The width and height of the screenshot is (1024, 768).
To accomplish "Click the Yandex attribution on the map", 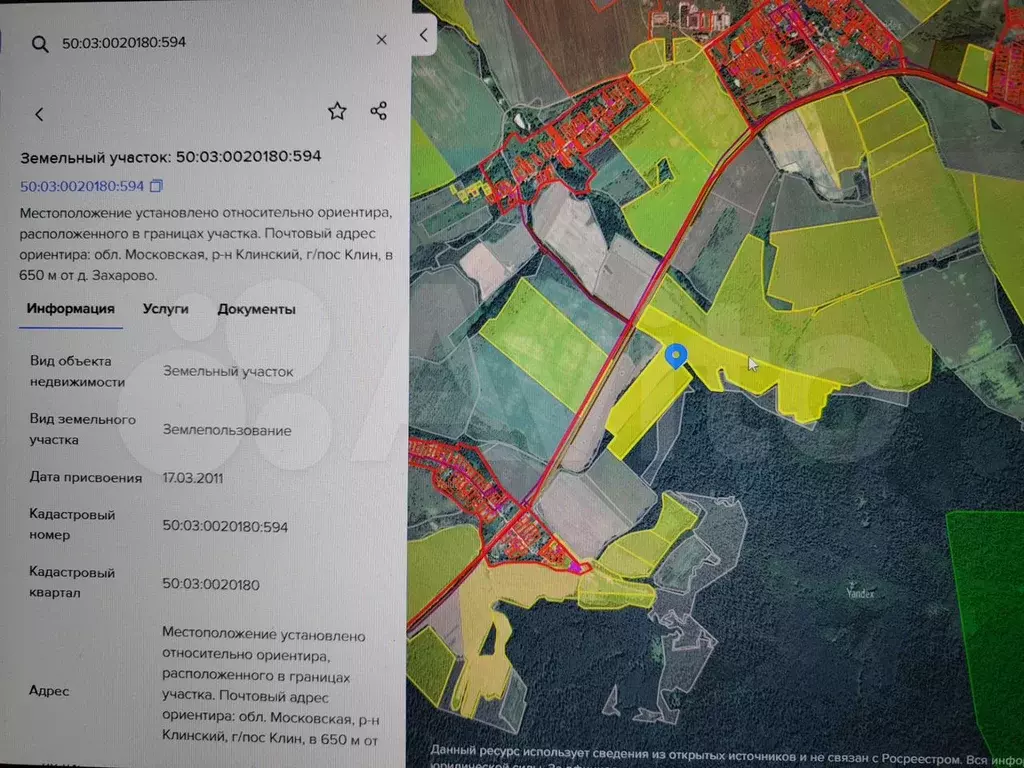I will coord(860,593).
